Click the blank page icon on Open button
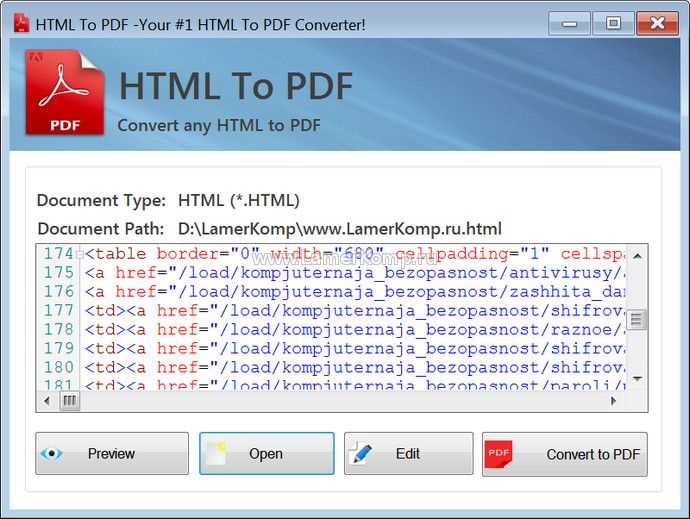Screen dimensions: 690x519 [217, 454]
